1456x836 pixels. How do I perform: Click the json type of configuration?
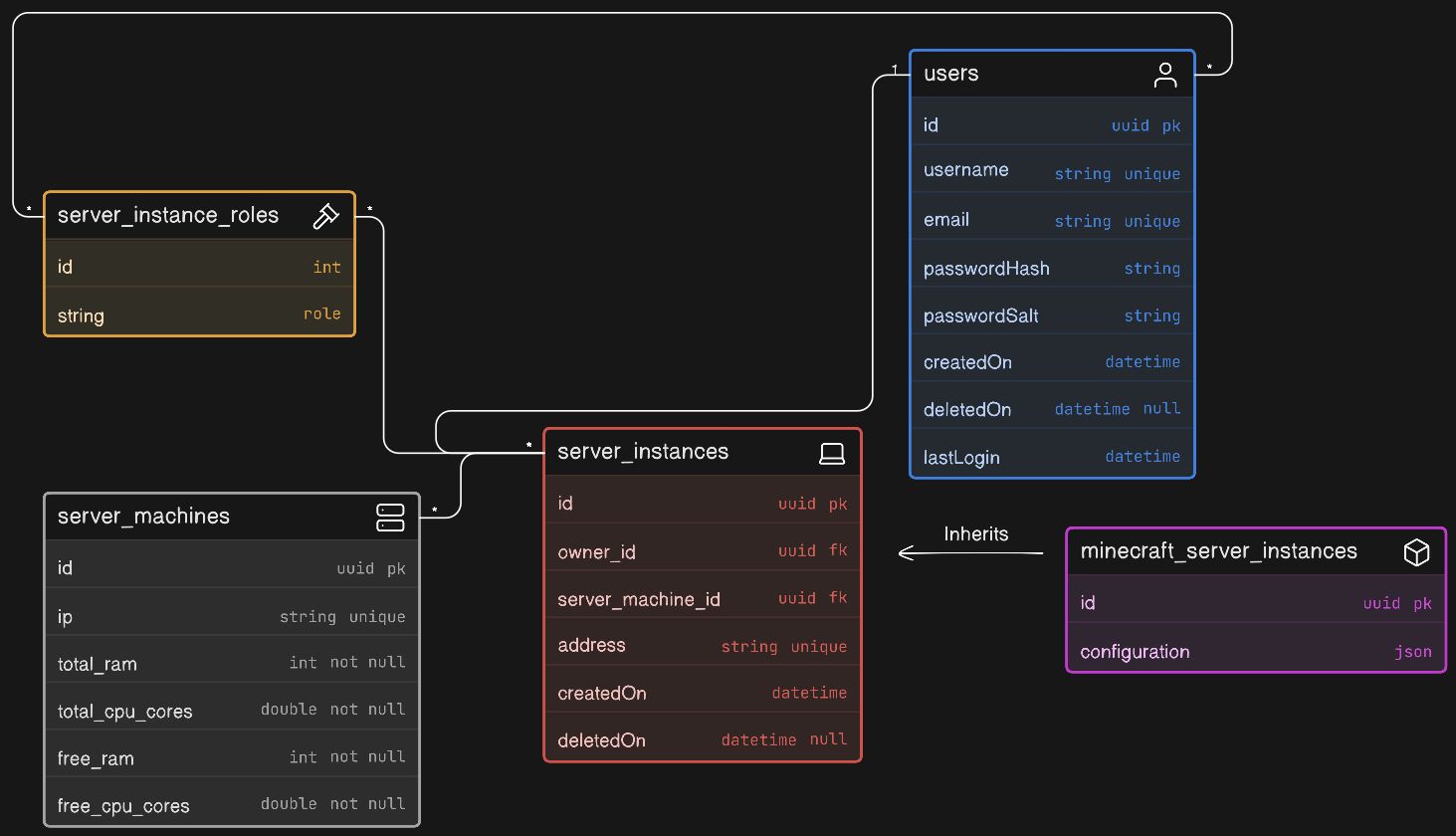point(1412,652)
